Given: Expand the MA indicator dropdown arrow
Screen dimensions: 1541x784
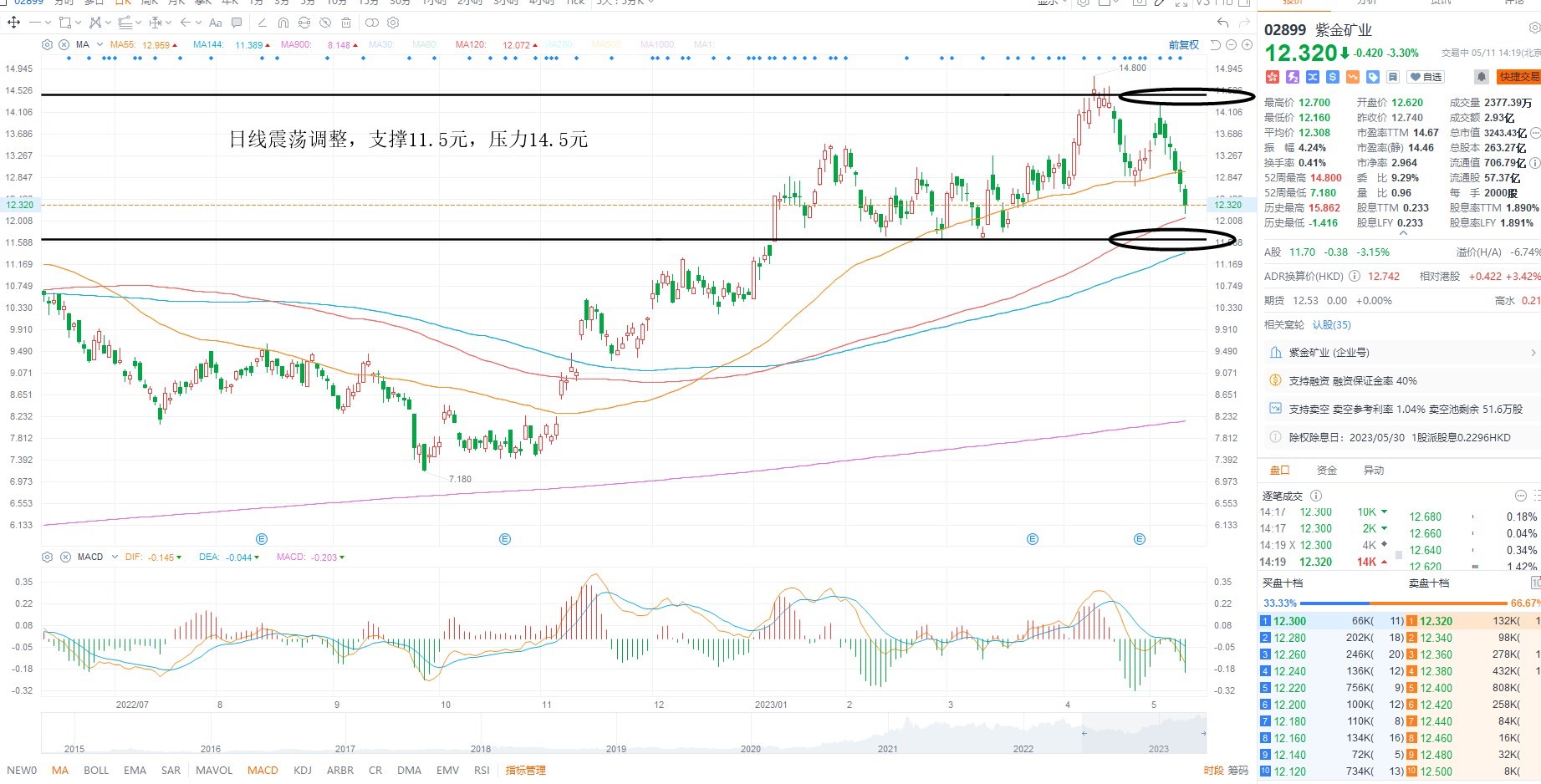Looking at the screenshot, I should (x=100, y=44).
